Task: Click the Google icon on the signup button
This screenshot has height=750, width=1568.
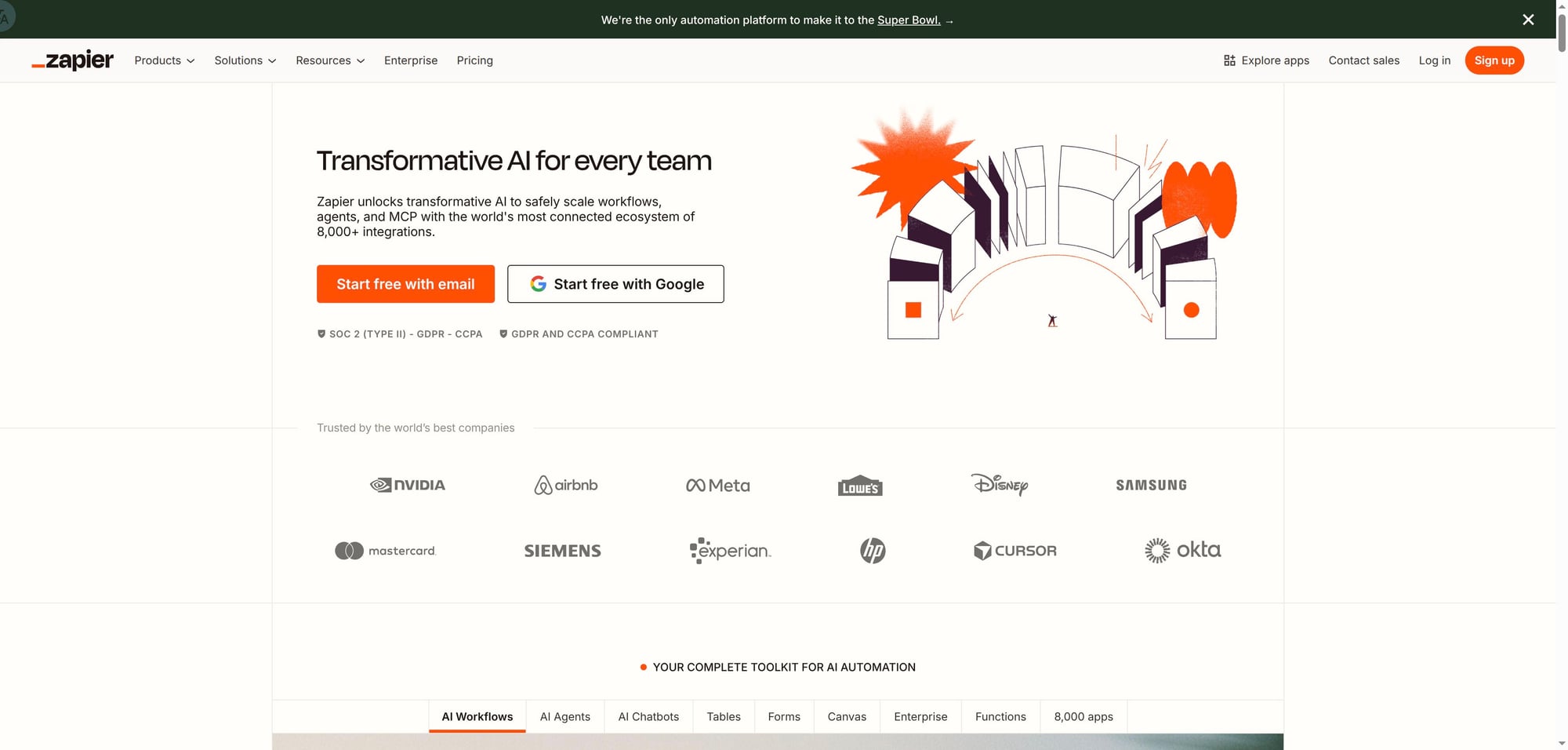Action: [x=539, y=284]
